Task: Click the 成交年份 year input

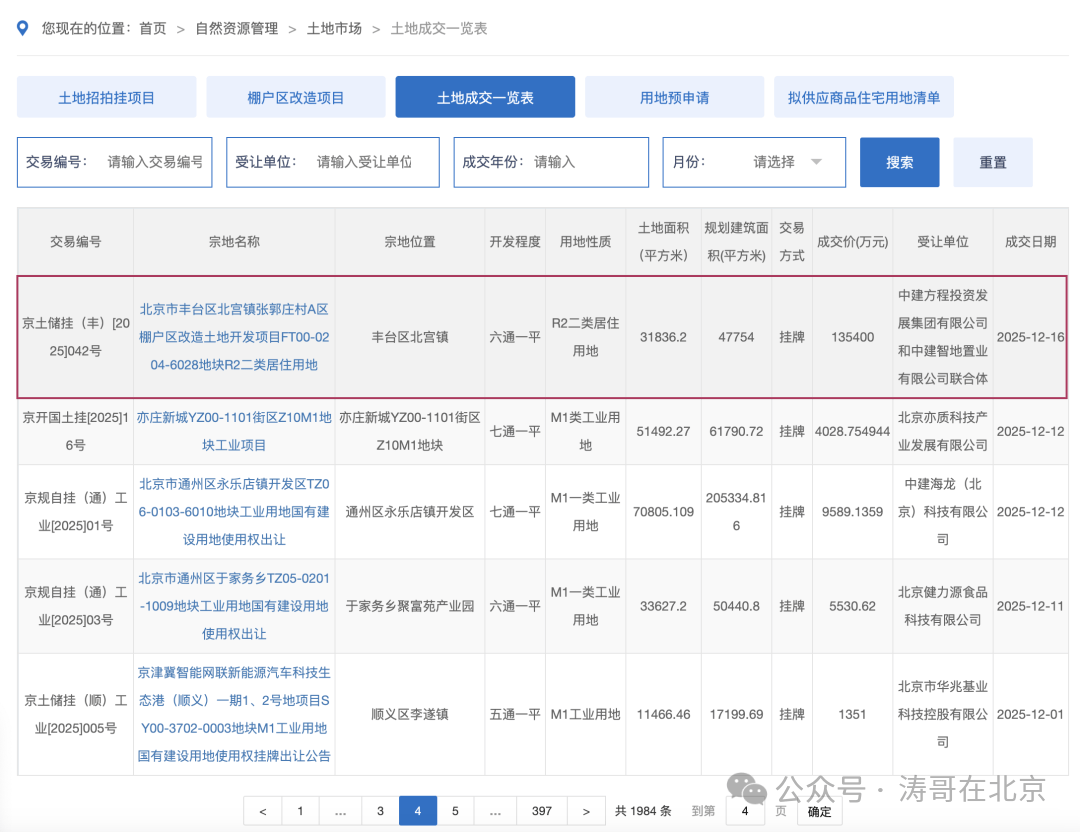Action: pos(585,162)
